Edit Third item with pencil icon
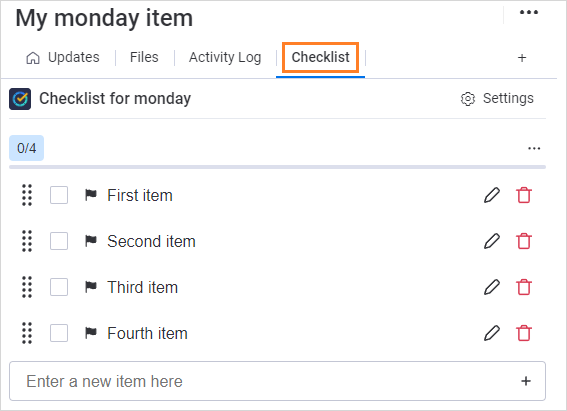 tap(492, 287)
